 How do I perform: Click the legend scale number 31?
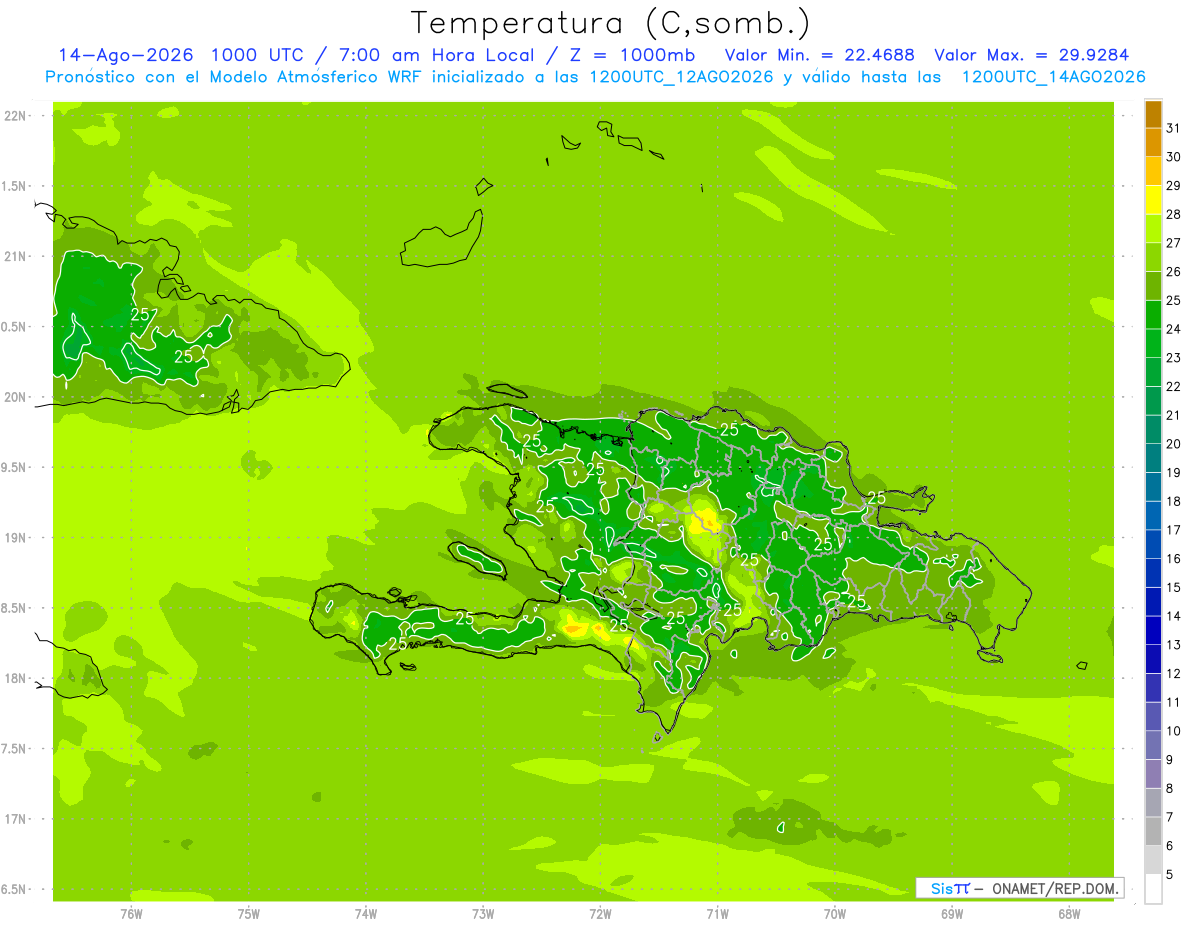(x=1173, y=128)
